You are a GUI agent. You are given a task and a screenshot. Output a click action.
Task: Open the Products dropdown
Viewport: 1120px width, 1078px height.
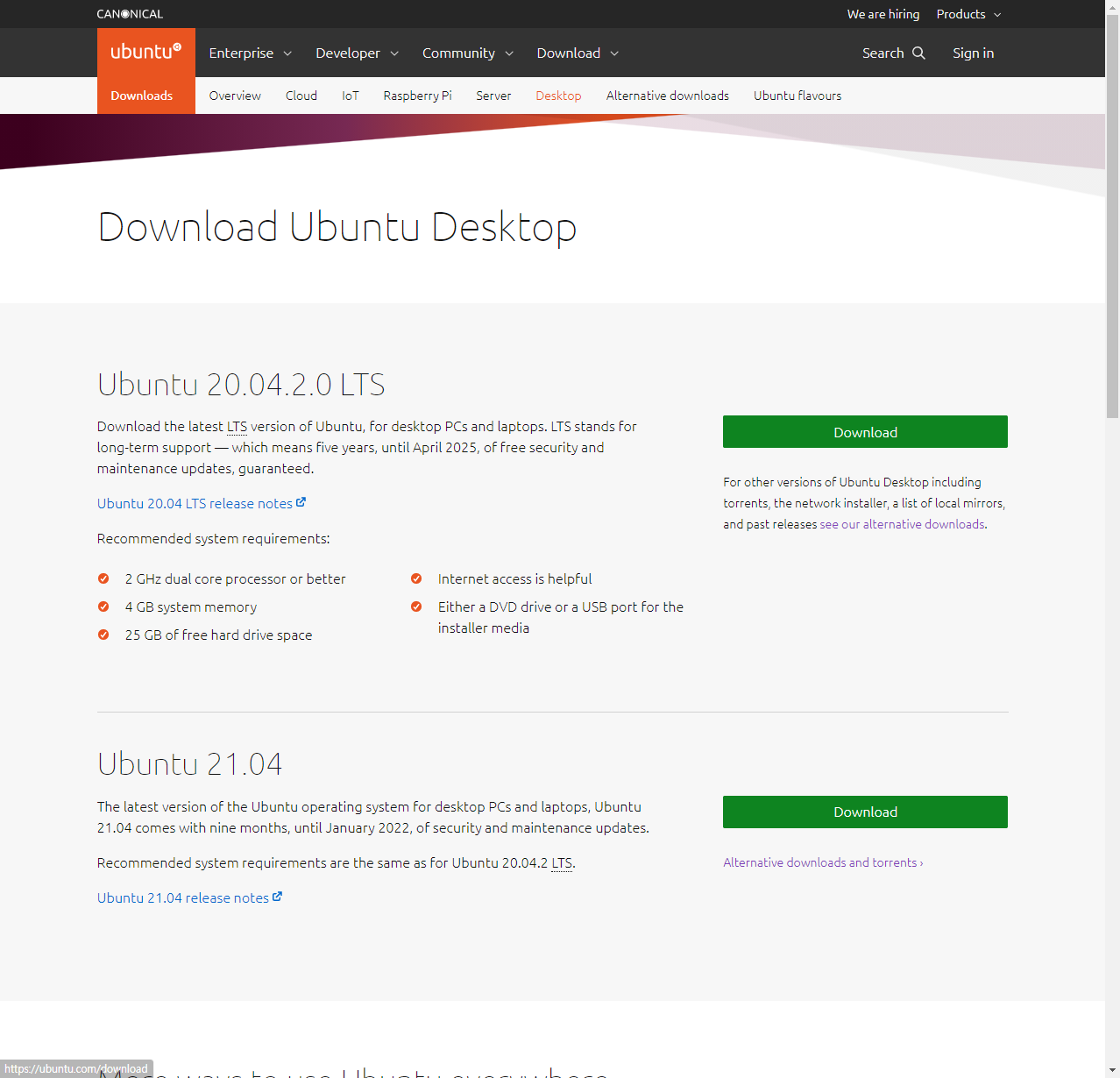pyautogui.click(x=968, y=14)
